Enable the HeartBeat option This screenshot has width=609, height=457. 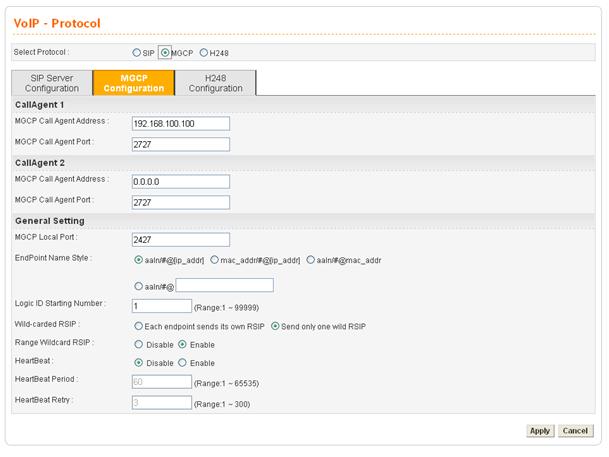[x=182, y=363]
